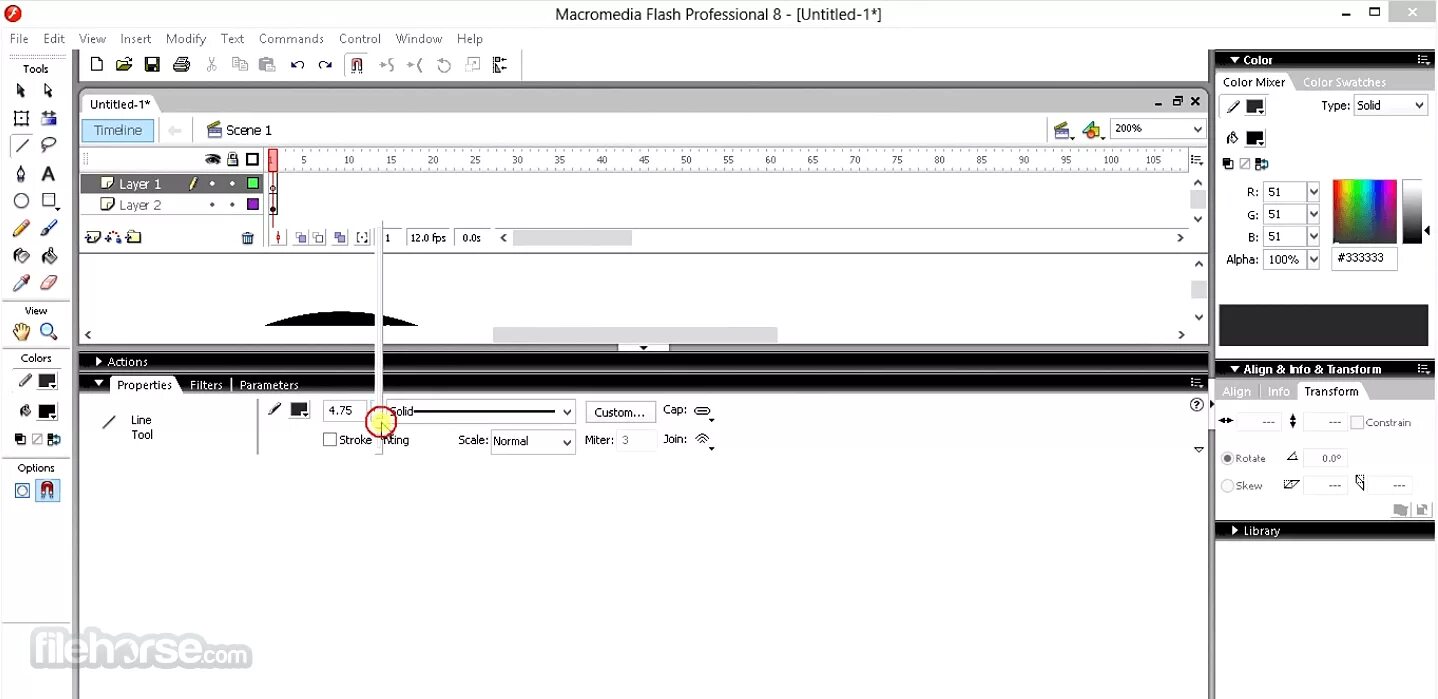Select the Ink Bottle tool
Image resolution: width=1438 pixels, height=699 pixels.
pos(21,256)
